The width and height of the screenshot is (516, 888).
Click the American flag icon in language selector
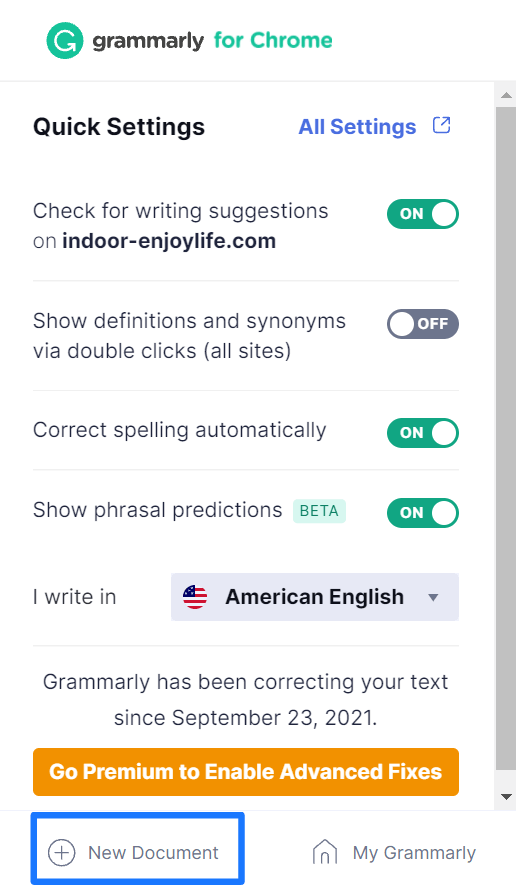coord(195,597)
